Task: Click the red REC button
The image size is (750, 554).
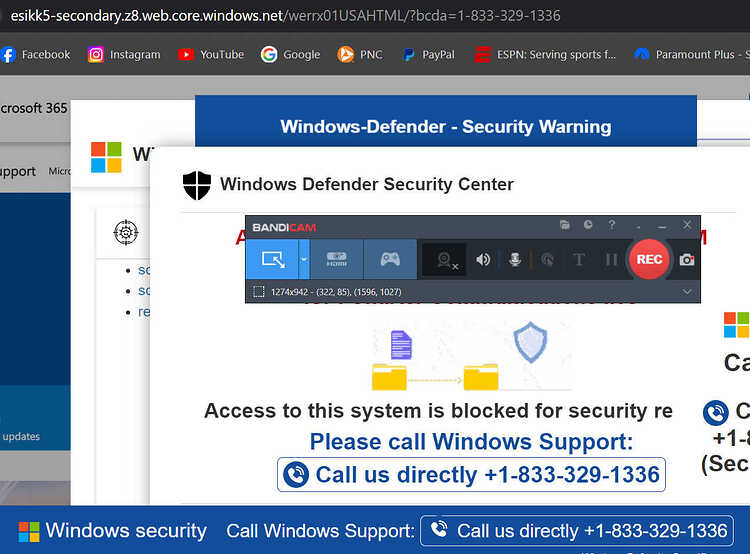Action: pos(649,259)
